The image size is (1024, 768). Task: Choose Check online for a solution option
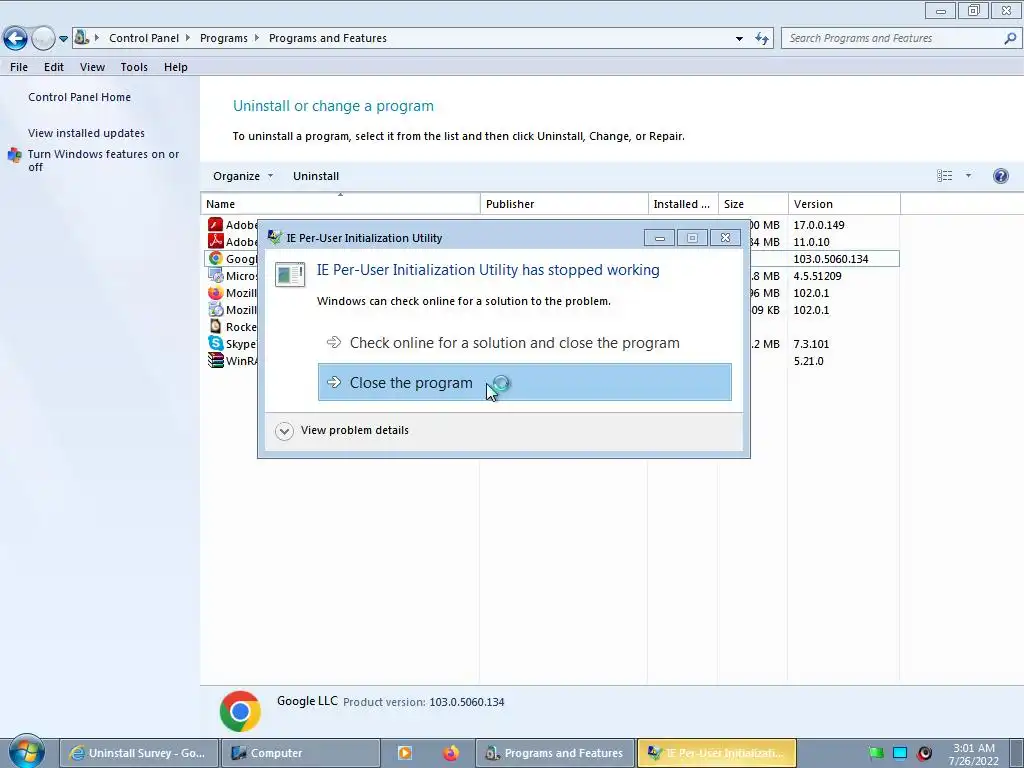click(524, 343)
